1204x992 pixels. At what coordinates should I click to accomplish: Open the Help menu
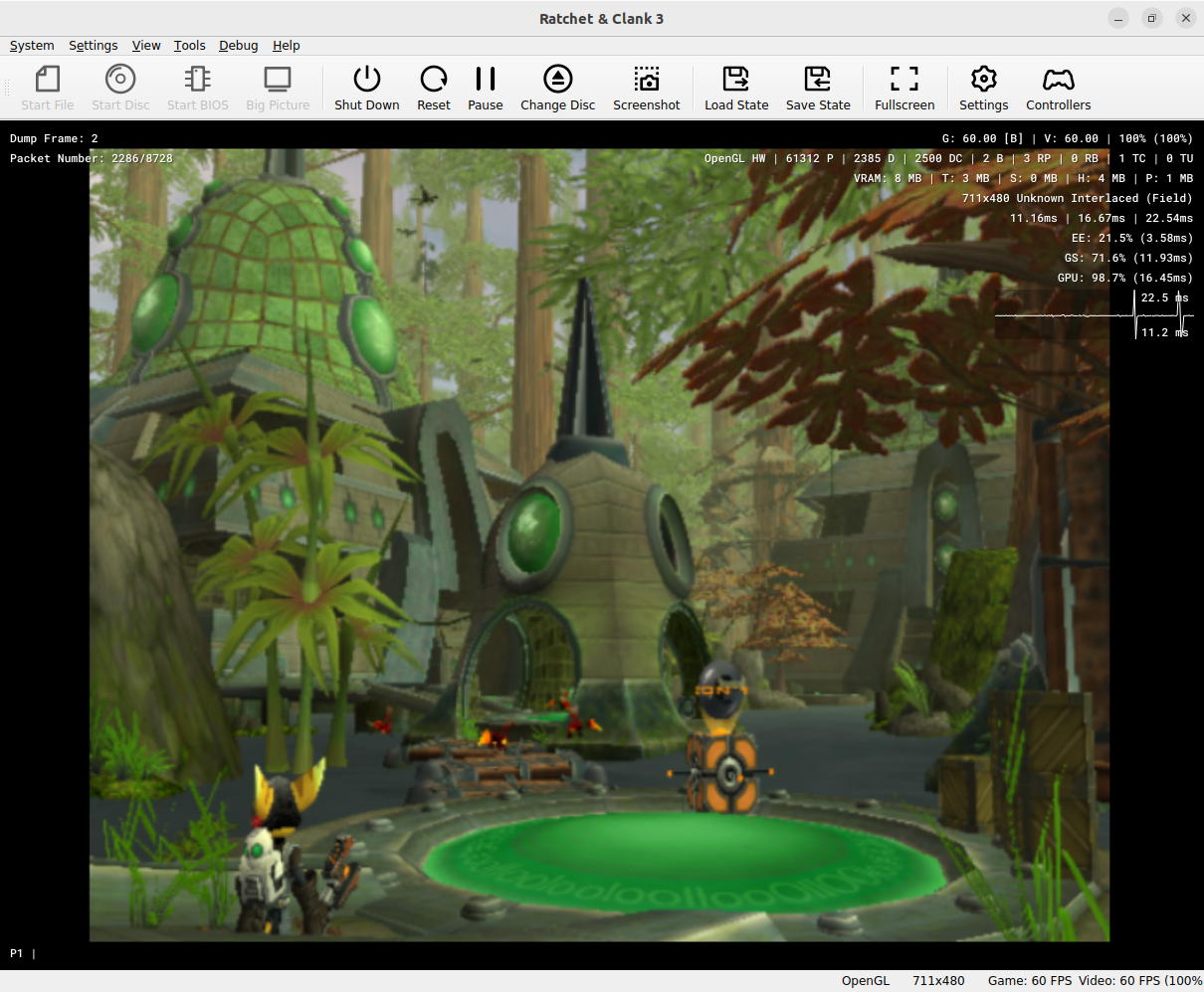tap(287, 46)
